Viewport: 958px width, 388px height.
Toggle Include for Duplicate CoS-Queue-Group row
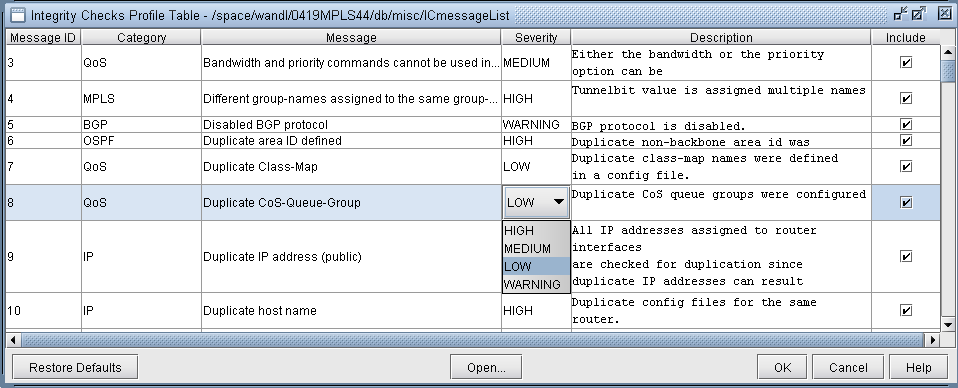[905, 202]
